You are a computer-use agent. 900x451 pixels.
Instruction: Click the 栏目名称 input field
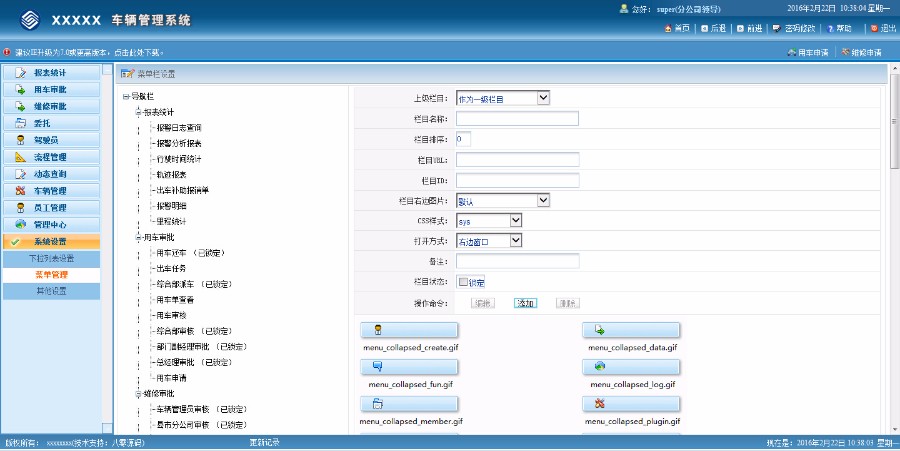[517, 119]
